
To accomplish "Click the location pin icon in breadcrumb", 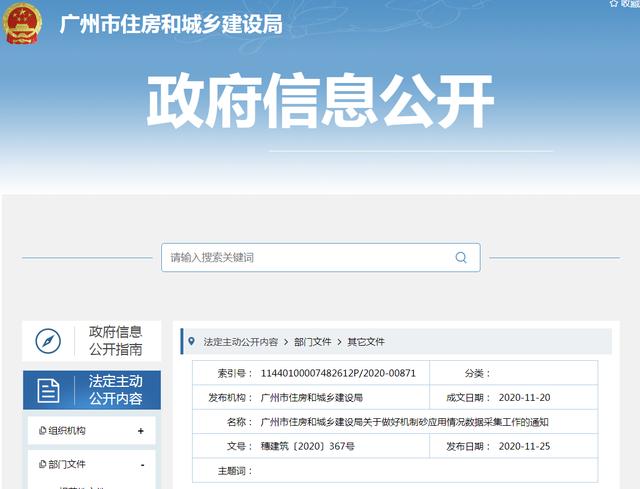I will pos(191,341).
